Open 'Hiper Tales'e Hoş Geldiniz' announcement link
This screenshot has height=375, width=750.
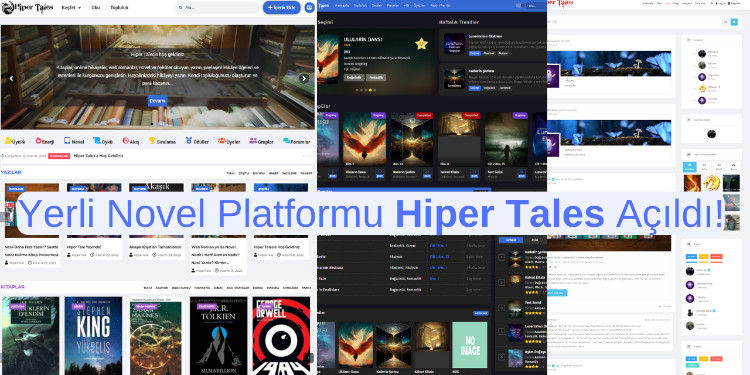coord(98,156)
